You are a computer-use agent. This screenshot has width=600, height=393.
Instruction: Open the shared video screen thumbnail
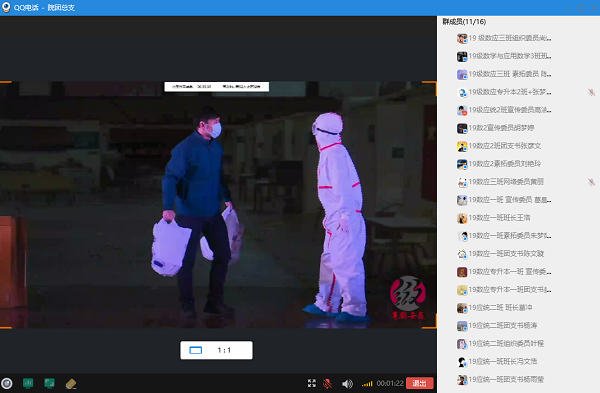[x=218, y=205]
